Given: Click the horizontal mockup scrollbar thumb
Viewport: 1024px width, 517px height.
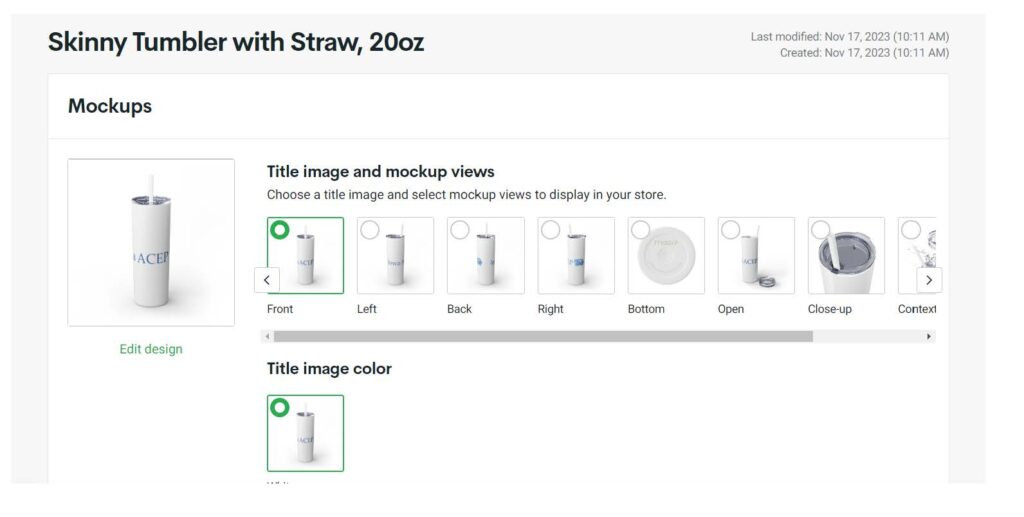Looking at the screenshot, I should tap(543, 337).
